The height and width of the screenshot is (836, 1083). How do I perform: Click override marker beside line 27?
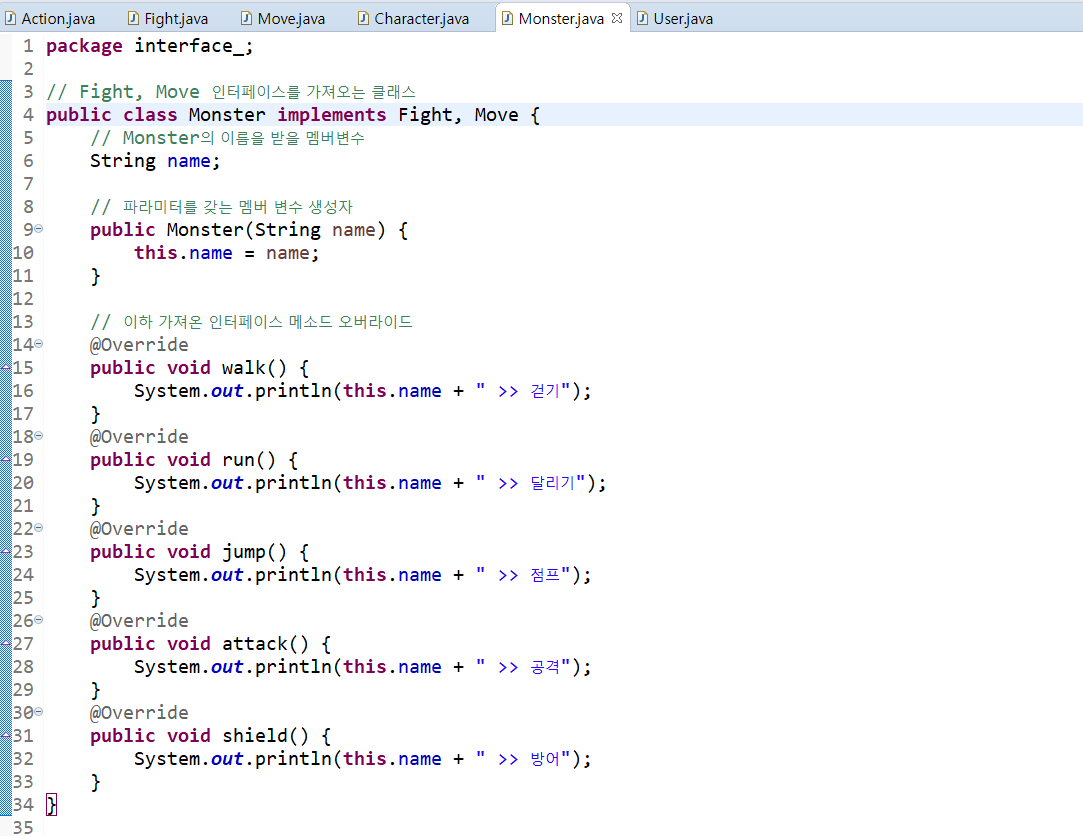pos(6,643)
